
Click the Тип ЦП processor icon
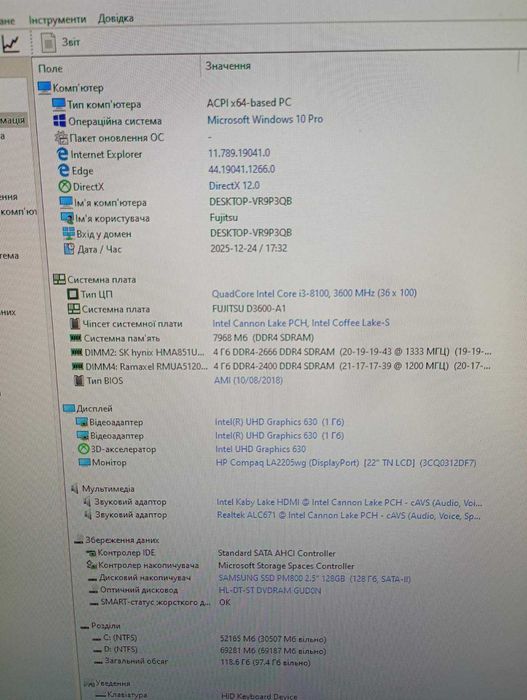click(x=72, y=294)
